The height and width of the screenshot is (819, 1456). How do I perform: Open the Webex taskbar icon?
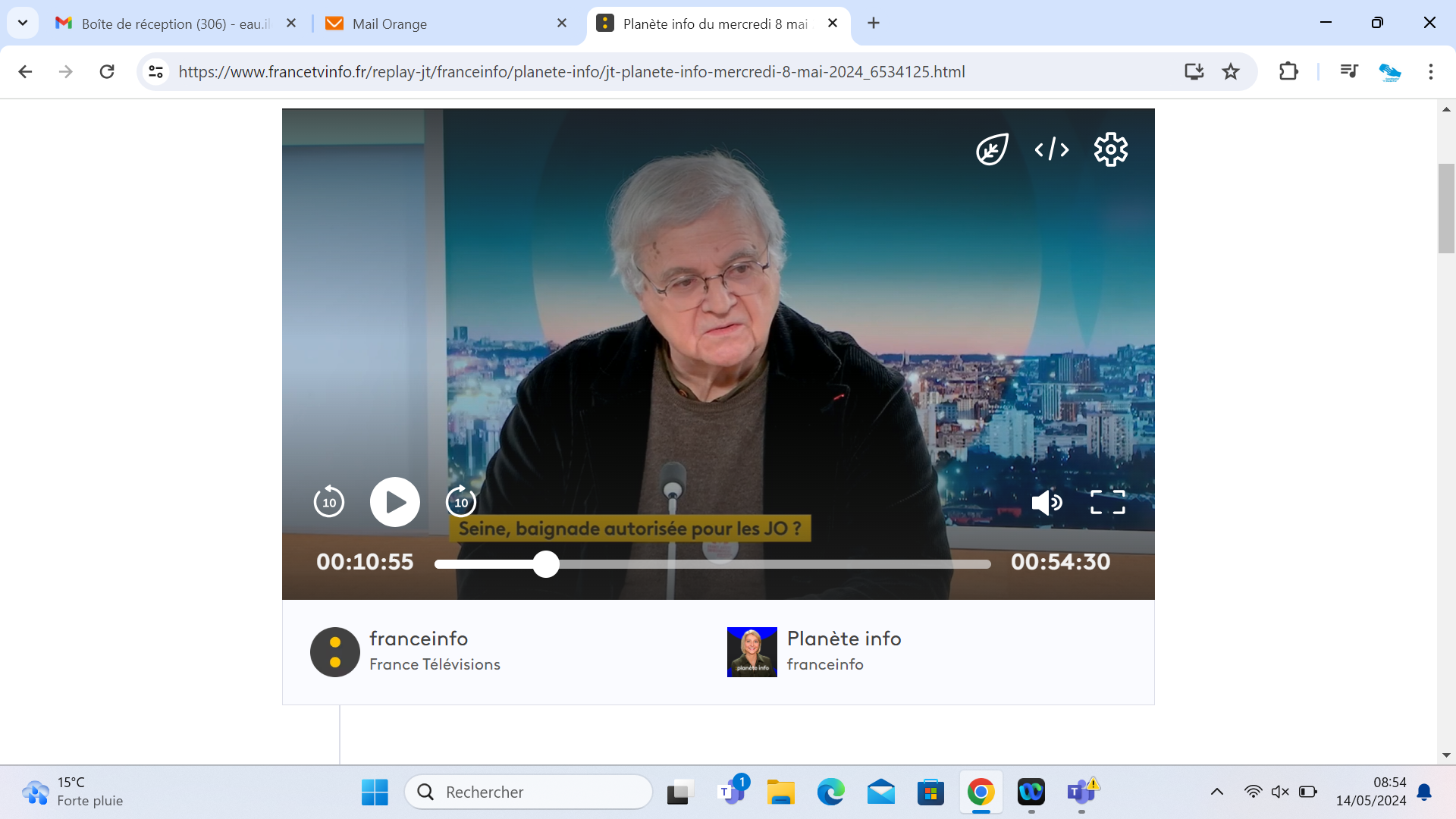1031,792
